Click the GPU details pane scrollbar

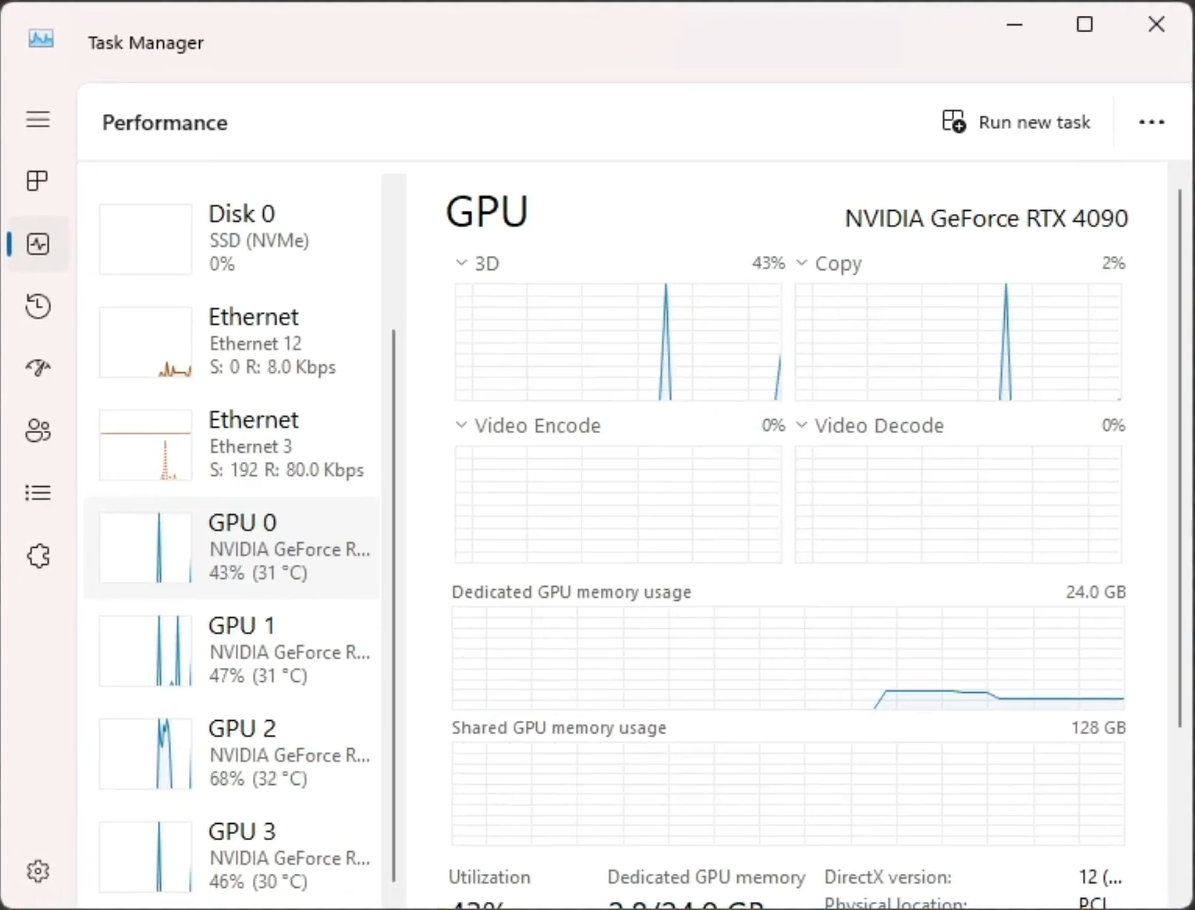[x=1181, y=457]
